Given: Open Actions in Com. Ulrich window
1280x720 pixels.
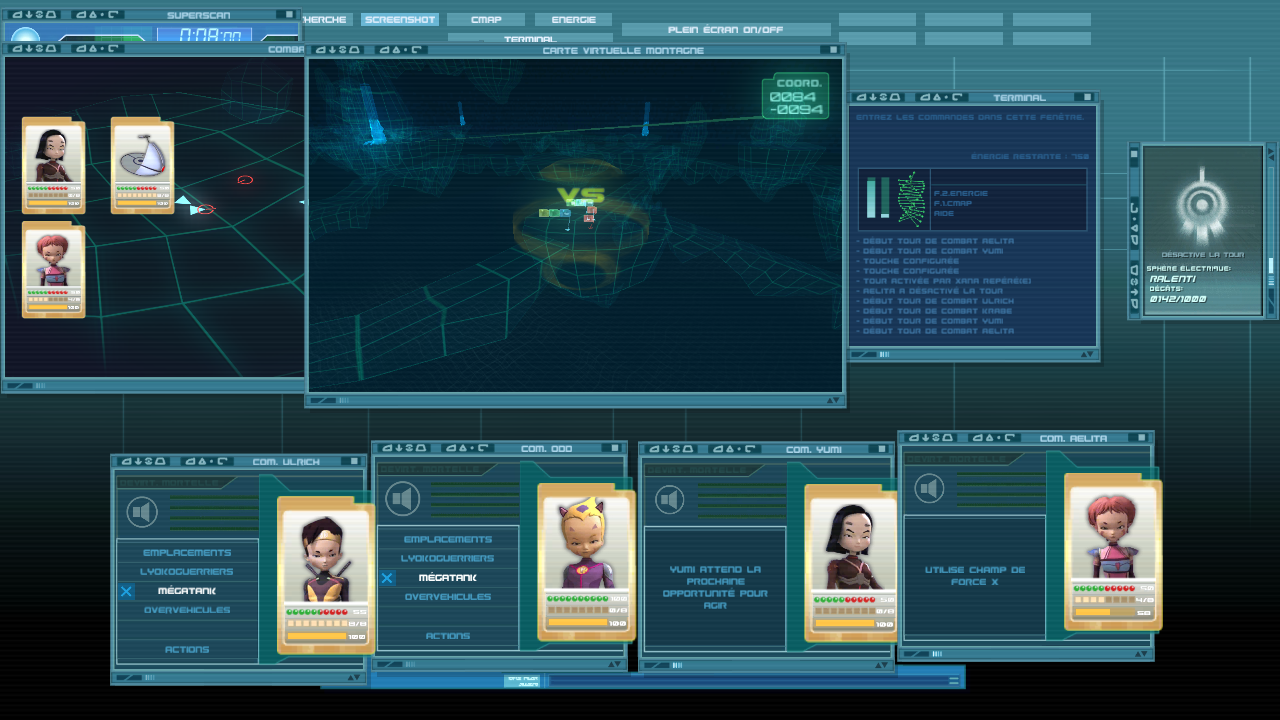Looking at the screenshot, I should [187, 649].
